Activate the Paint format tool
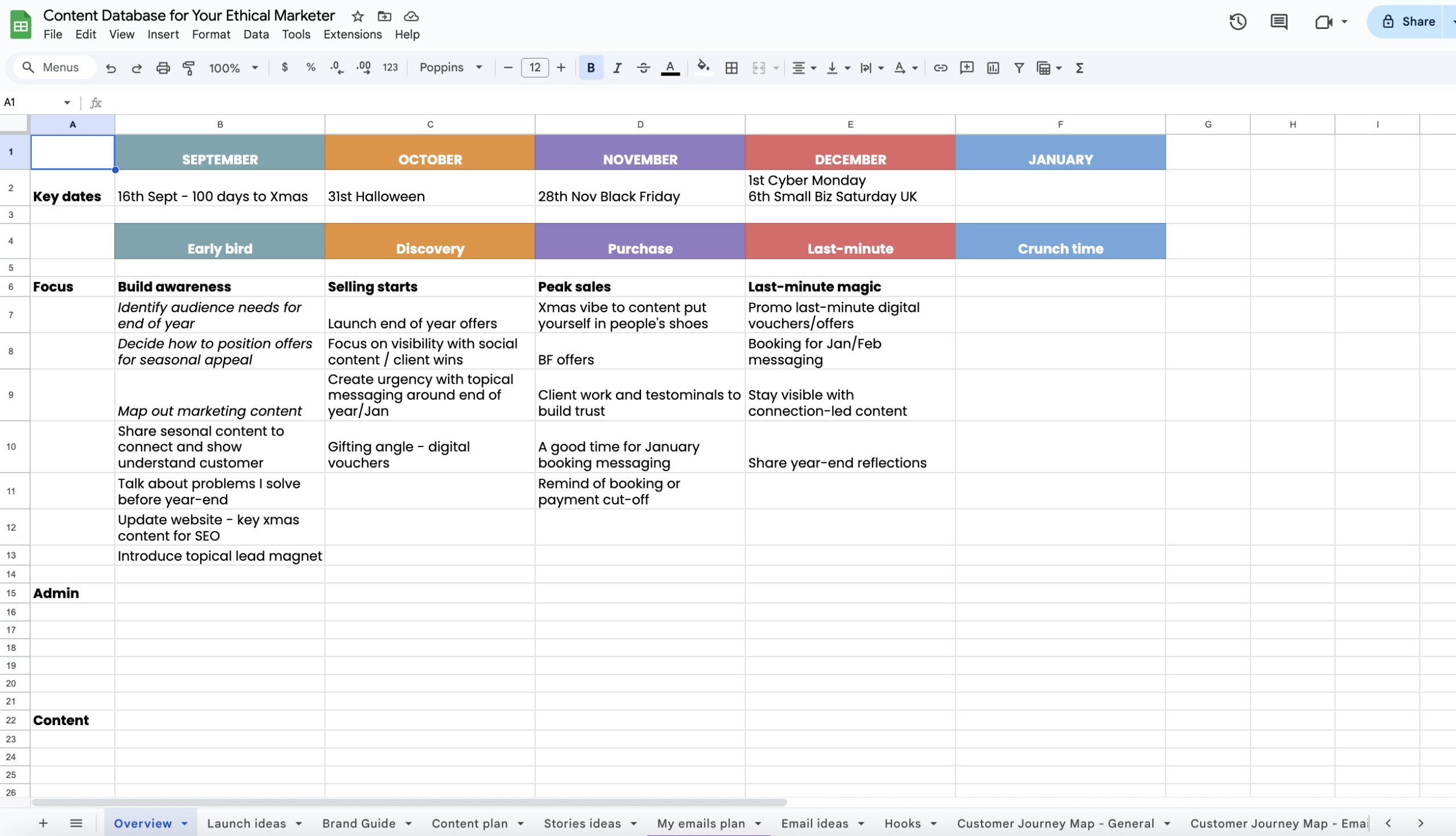The width and height of the screenshot is (1456, 836). pyautogui.click(x=188, y=68)
